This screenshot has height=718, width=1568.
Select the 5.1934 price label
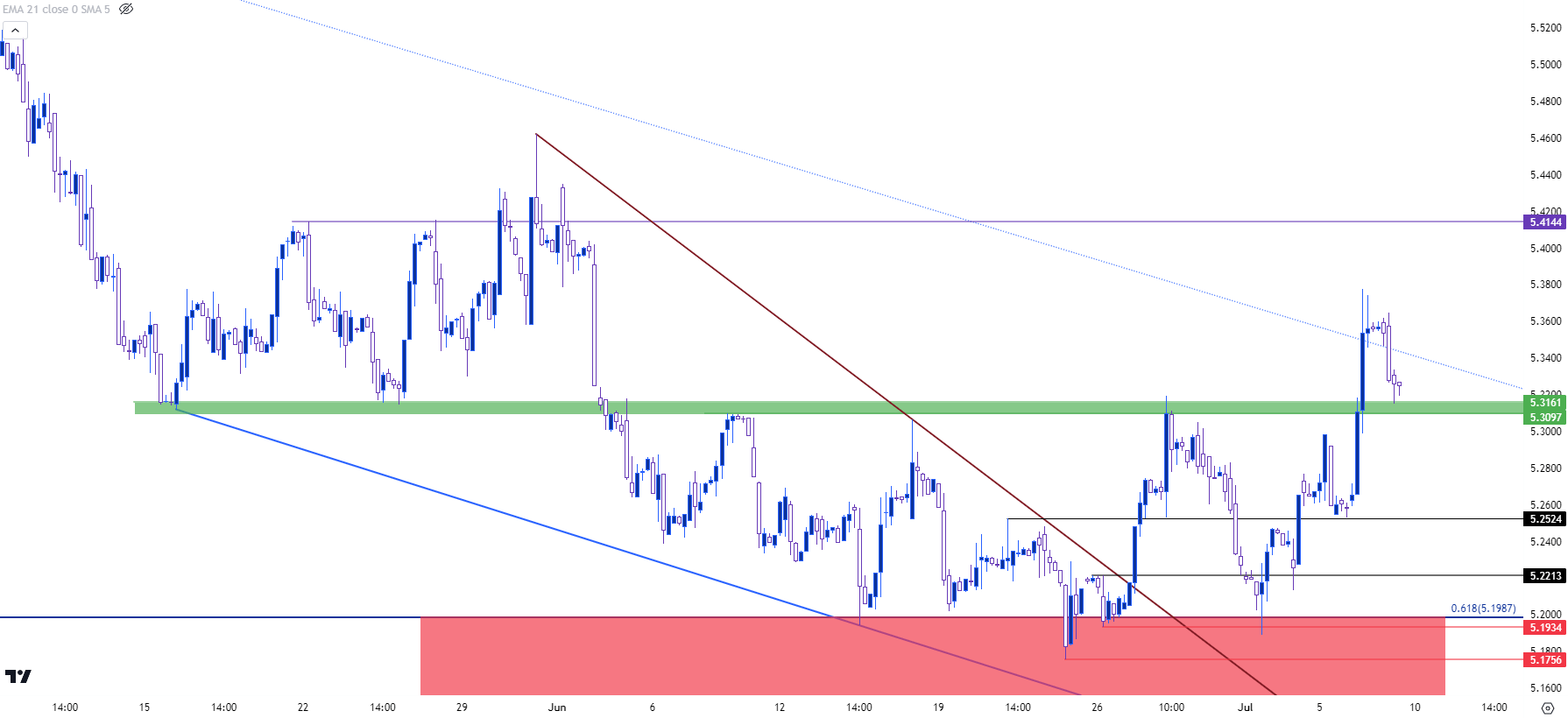(1545, 628)
